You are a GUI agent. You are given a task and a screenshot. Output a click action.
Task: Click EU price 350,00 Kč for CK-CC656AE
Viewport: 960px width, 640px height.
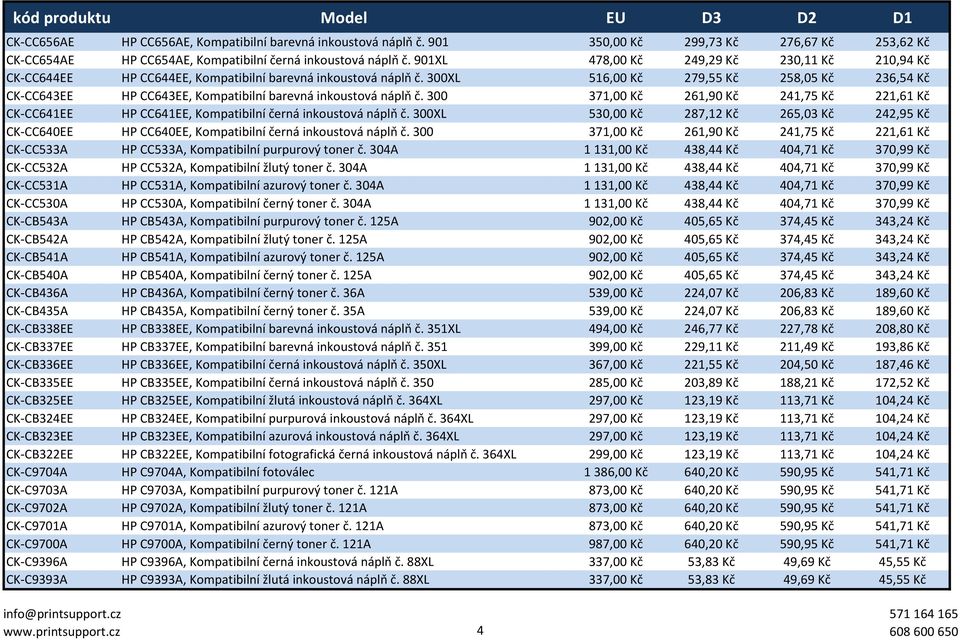click(x=615, y=42)
